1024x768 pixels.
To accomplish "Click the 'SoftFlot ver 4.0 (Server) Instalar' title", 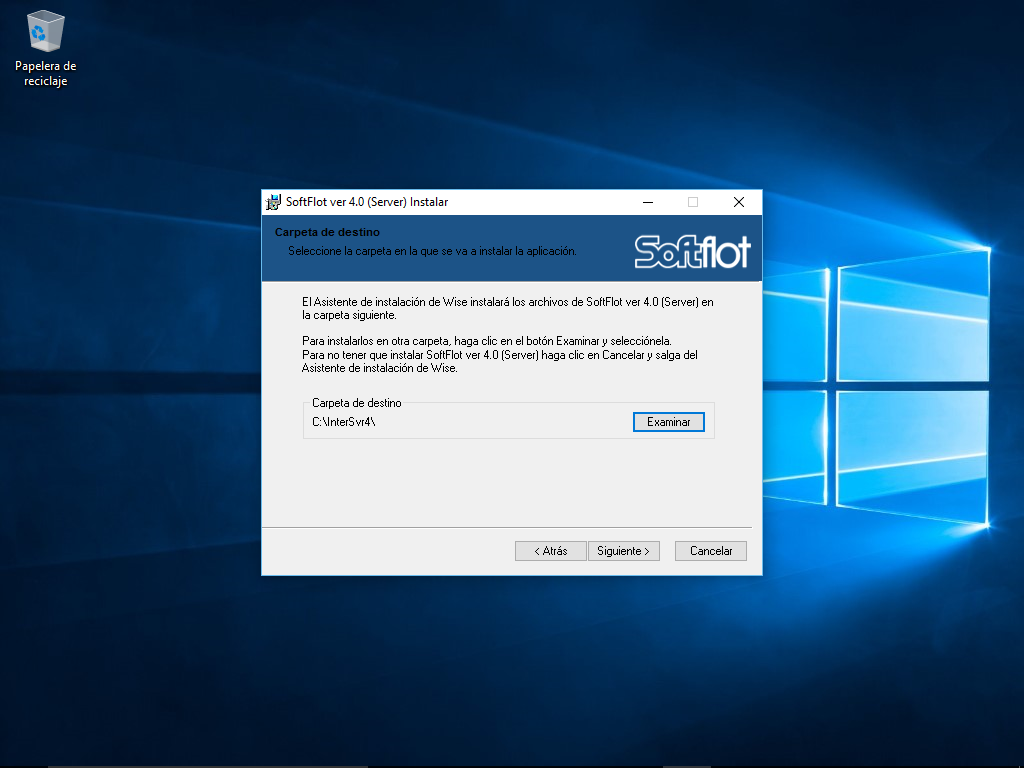I will point(367,202).
